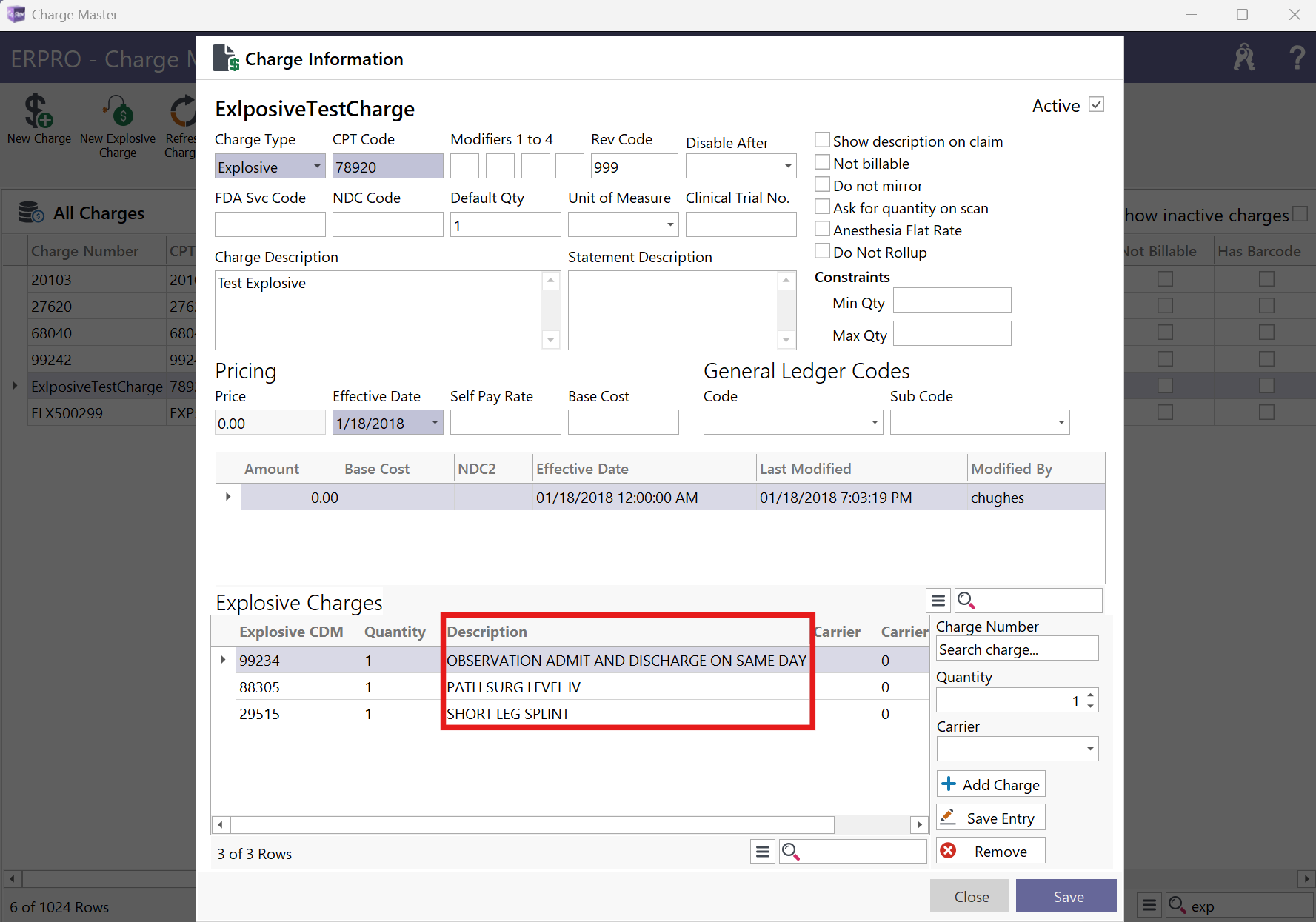1316x922 pixels.
Task: Open the Charge Type dropdown
Action: tap(317, 167)
